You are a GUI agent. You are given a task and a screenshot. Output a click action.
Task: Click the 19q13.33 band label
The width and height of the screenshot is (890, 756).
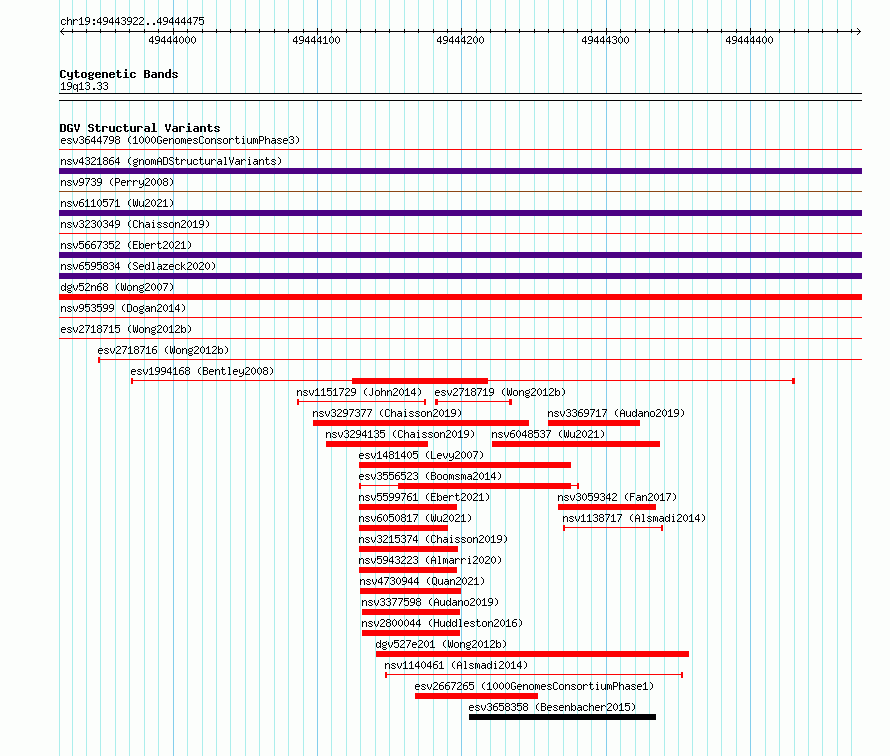[x=84, y=86]
